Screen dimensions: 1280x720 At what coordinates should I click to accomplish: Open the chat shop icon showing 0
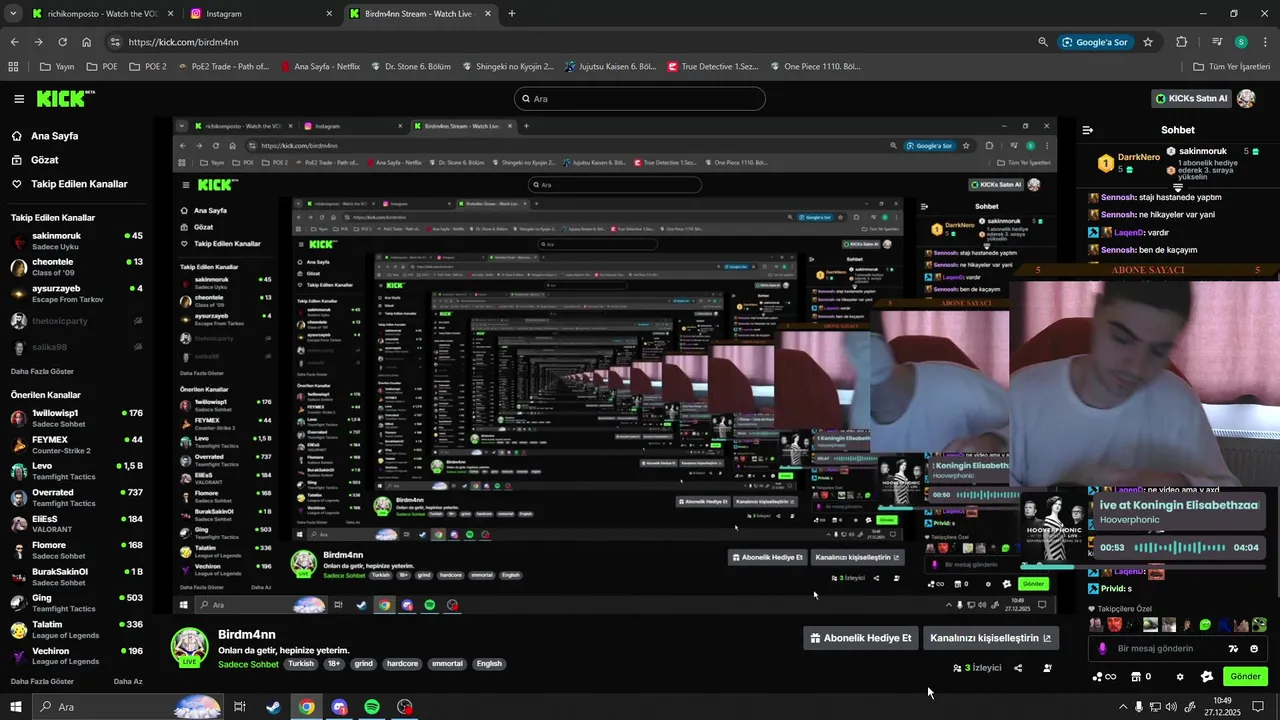pos(1140,677)
